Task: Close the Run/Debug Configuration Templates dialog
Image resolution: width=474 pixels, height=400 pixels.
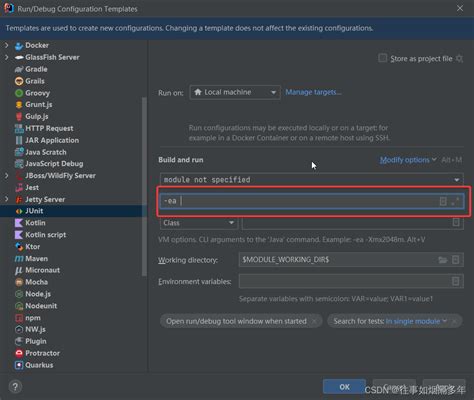Action: tap(460, 8)
